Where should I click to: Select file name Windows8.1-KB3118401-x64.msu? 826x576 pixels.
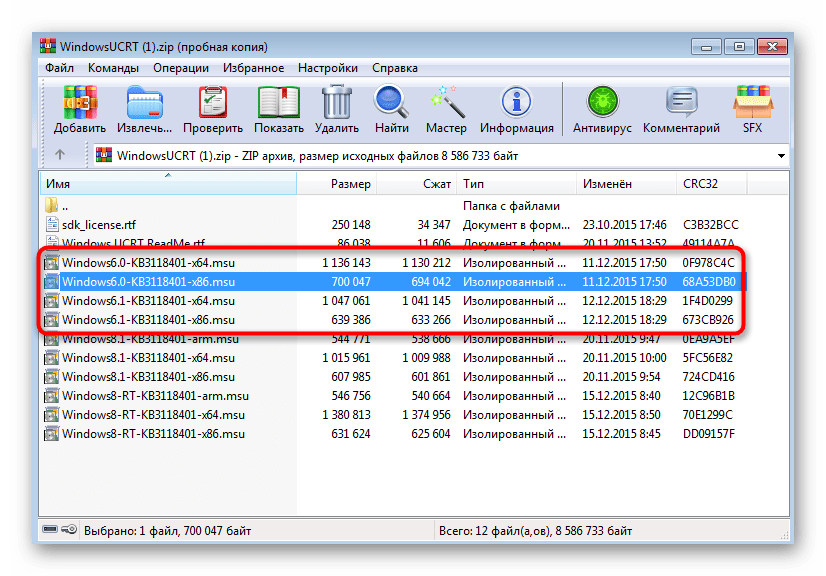(148, 357)
